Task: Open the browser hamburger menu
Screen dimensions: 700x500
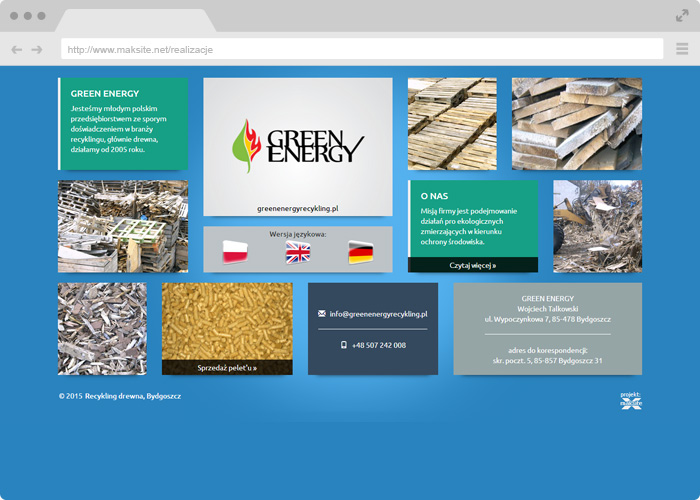Action: click(682, 49)
